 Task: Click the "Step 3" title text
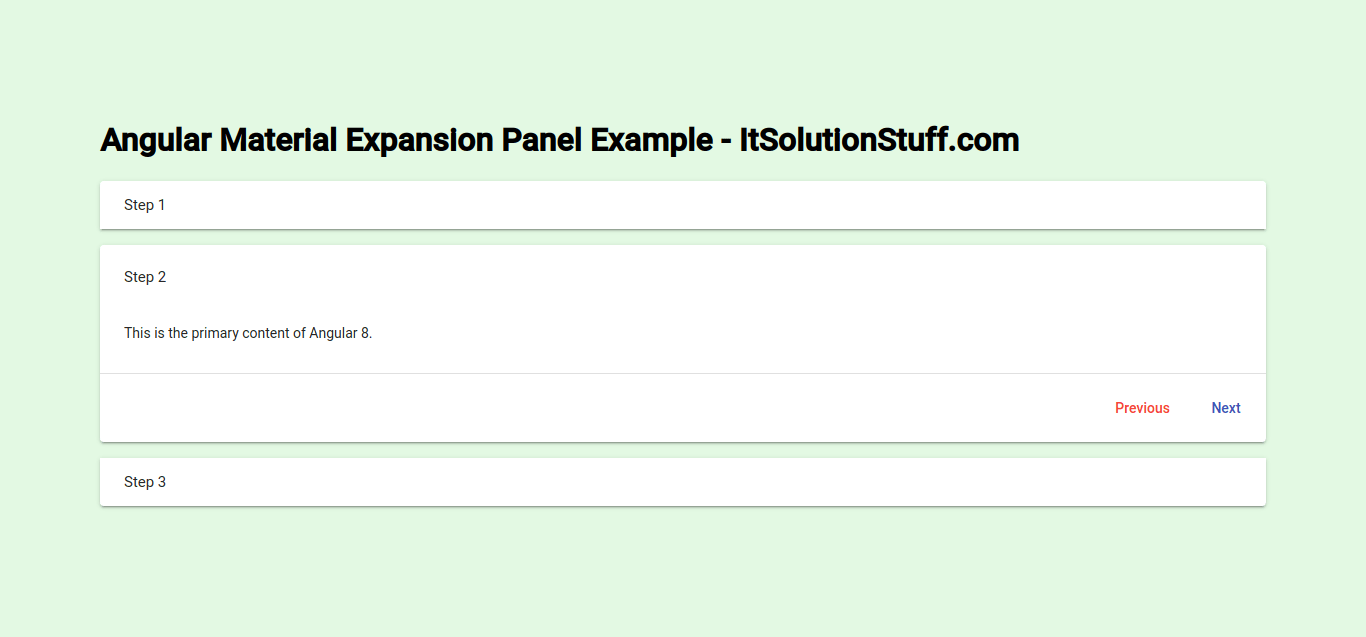(x=145, y=482)
